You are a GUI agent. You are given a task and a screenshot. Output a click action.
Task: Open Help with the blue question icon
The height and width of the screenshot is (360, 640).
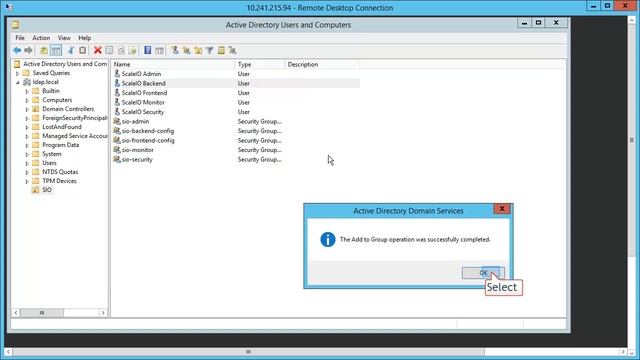point(147,50)
